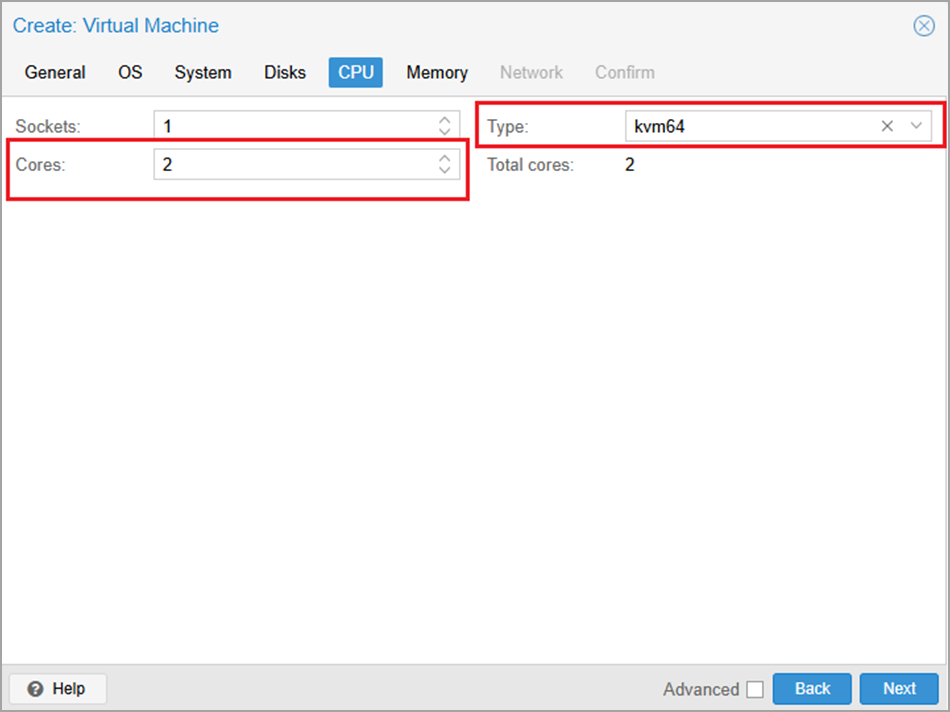
Task: Switch to the General tab
Action: pyautogui.click(x=55, y=72)
